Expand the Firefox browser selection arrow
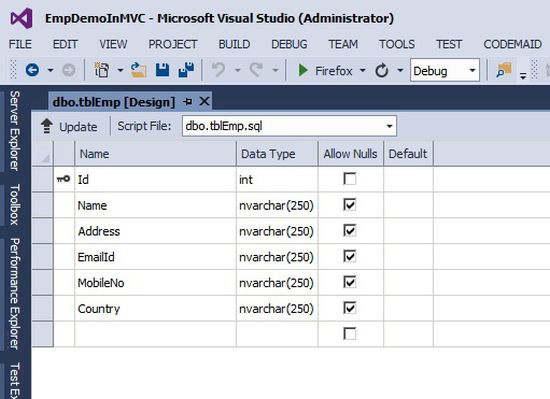The width and height of the screenshot is (550, 399). click(x=363, y=70)
